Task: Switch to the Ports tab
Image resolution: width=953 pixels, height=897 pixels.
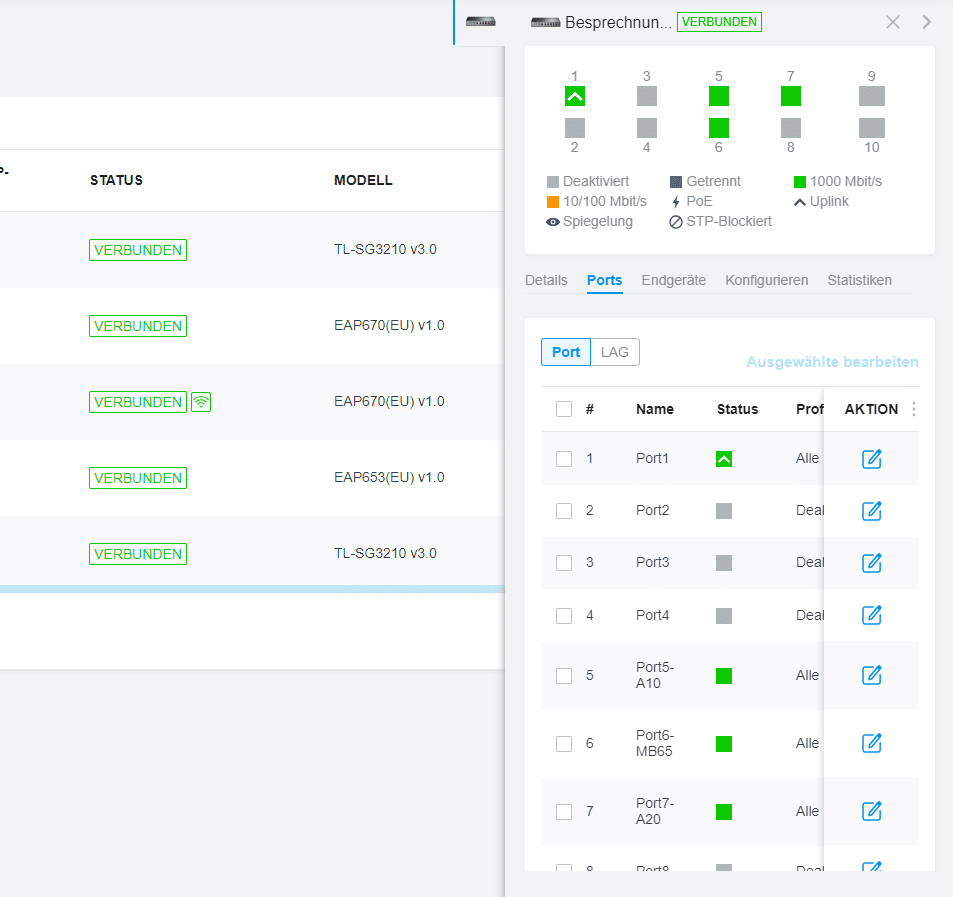Action: click(604, 280)
